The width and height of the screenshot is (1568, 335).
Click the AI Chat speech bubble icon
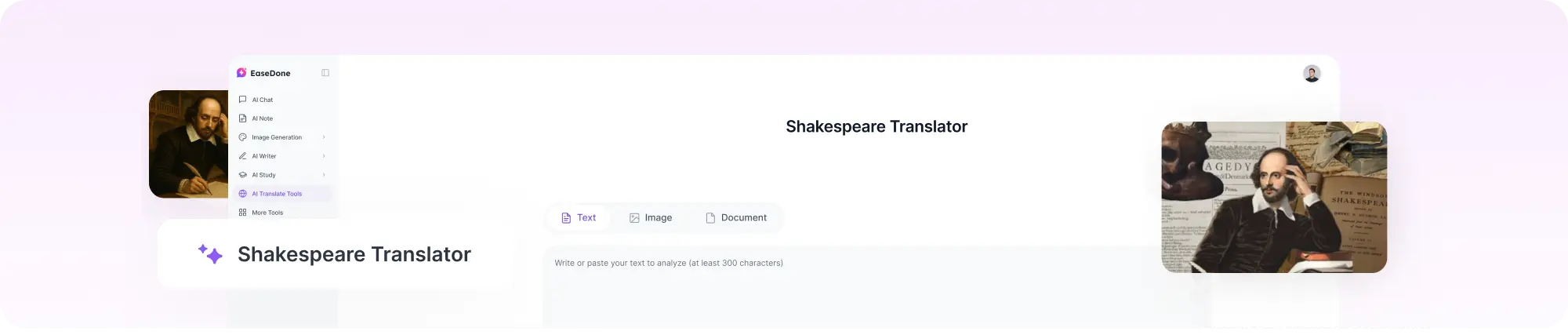(242, 100)
